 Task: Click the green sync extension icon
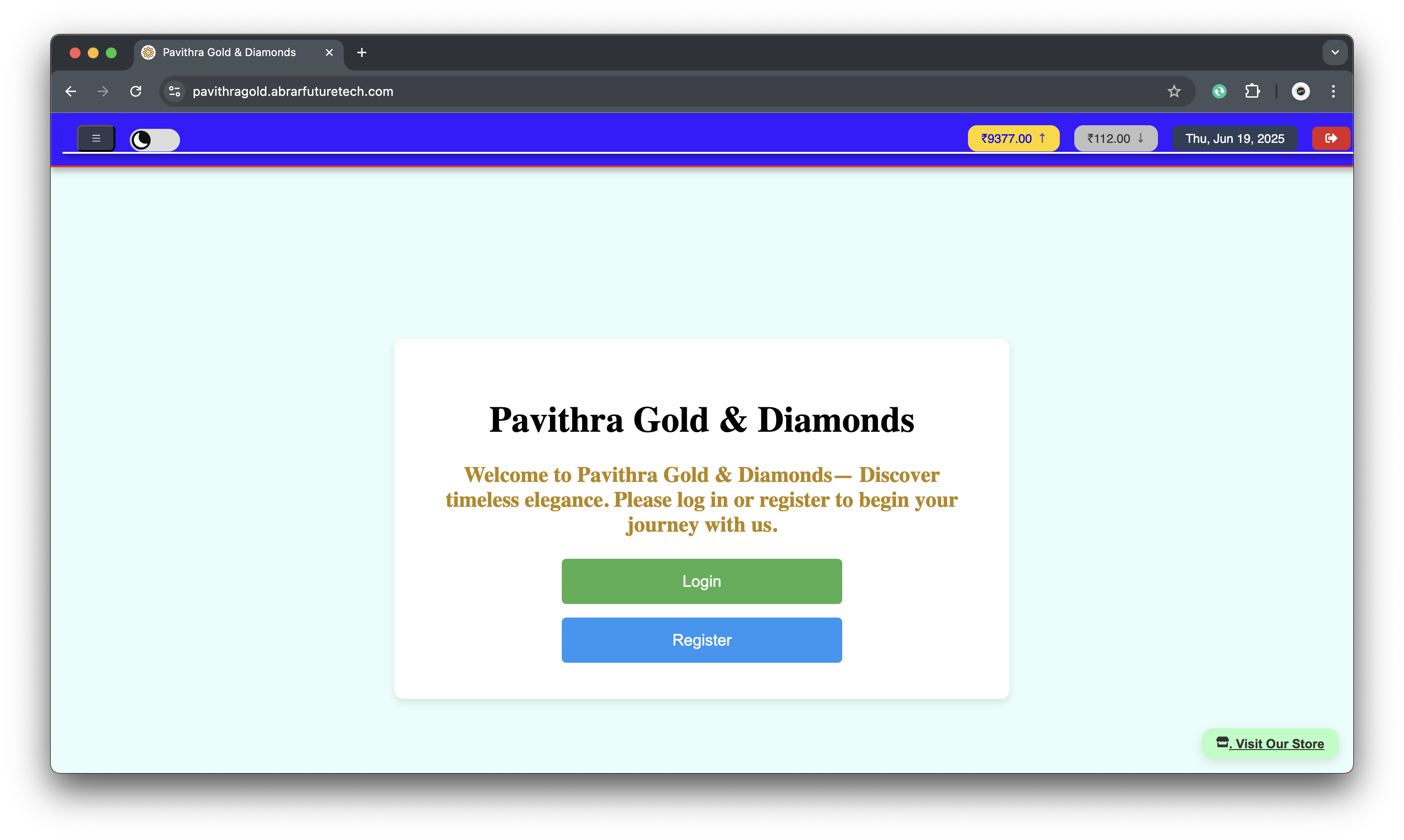pyautogui.click(x=1219, y=91)
